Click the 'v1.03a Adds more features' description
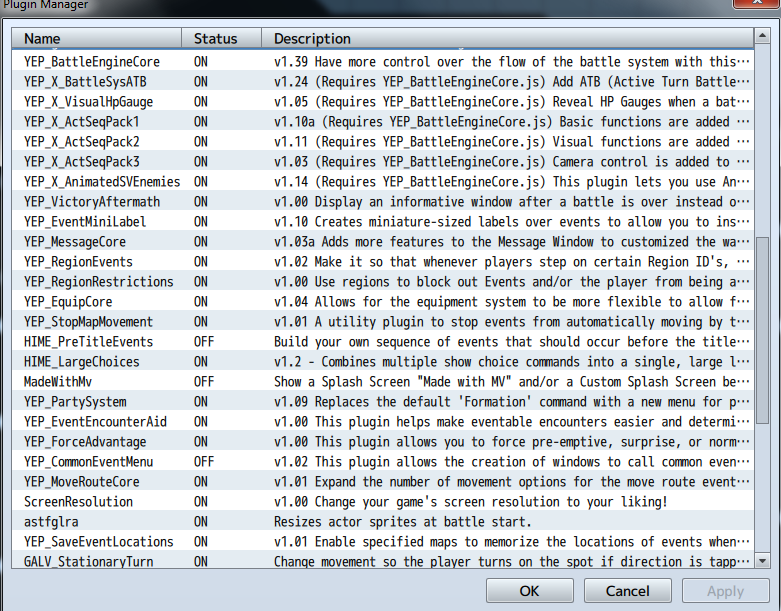Screen dimensions: 781x611 [512, 242]
